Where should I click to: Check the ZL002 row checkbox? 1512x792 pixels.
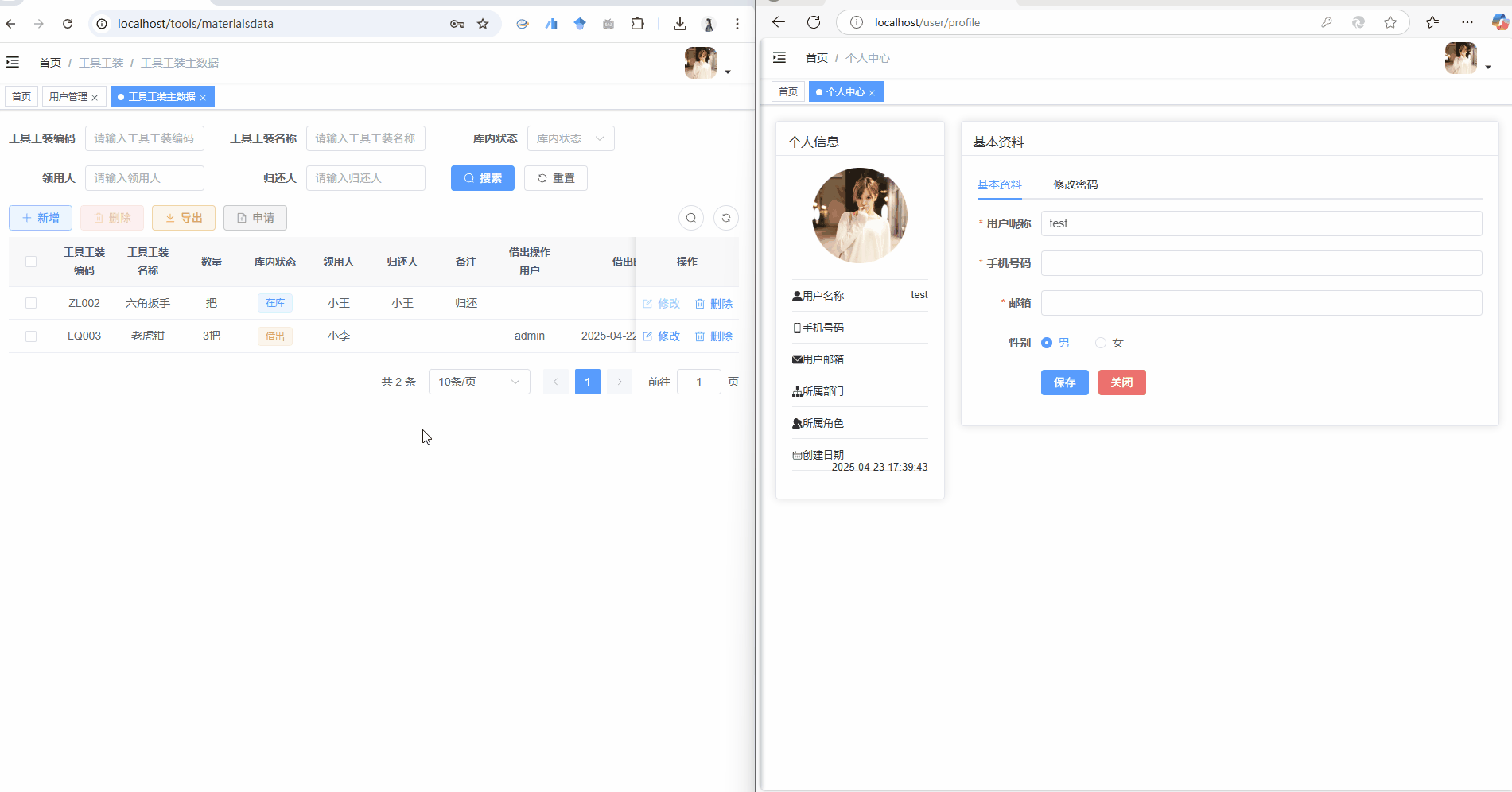(x=31, y=303)
